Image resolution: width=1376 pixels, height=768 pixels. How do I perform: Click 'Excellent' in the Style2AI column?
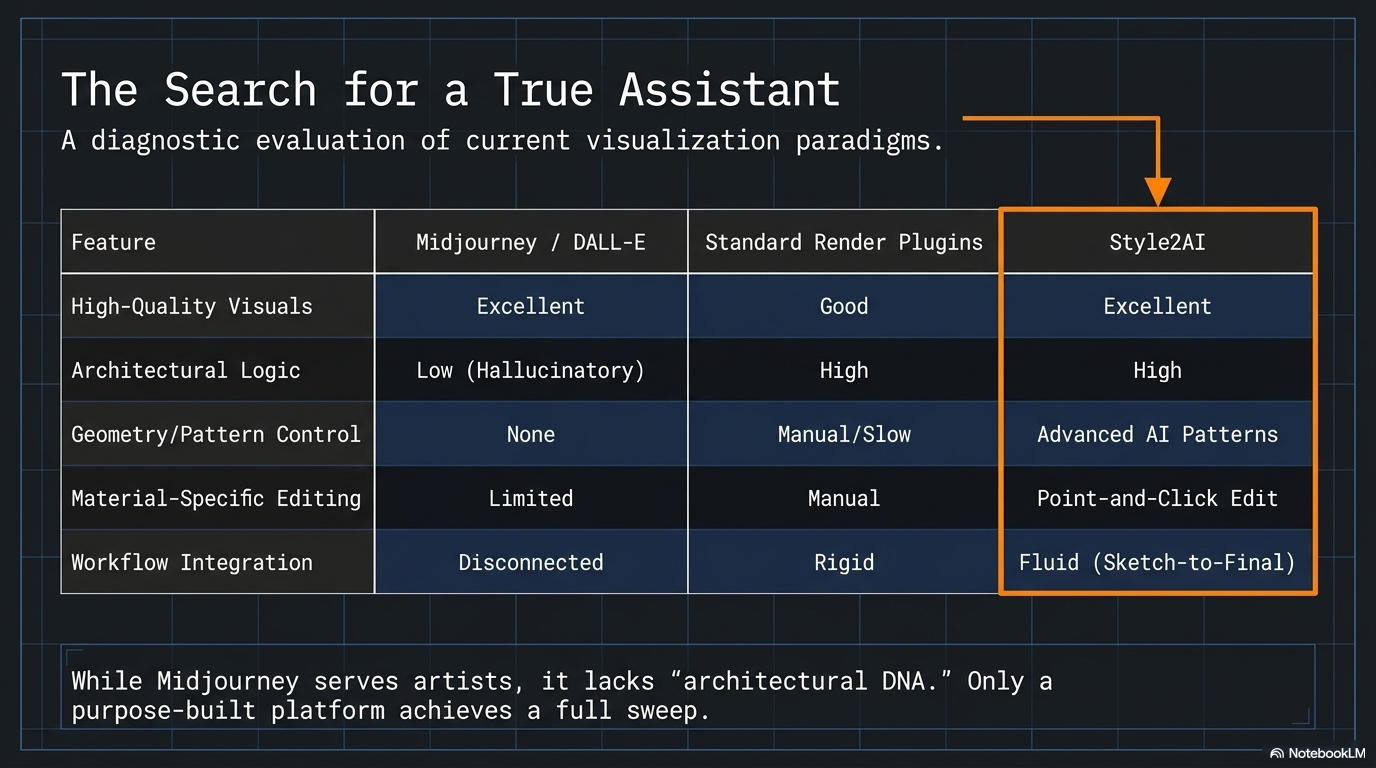click(x=1157, y=306)
